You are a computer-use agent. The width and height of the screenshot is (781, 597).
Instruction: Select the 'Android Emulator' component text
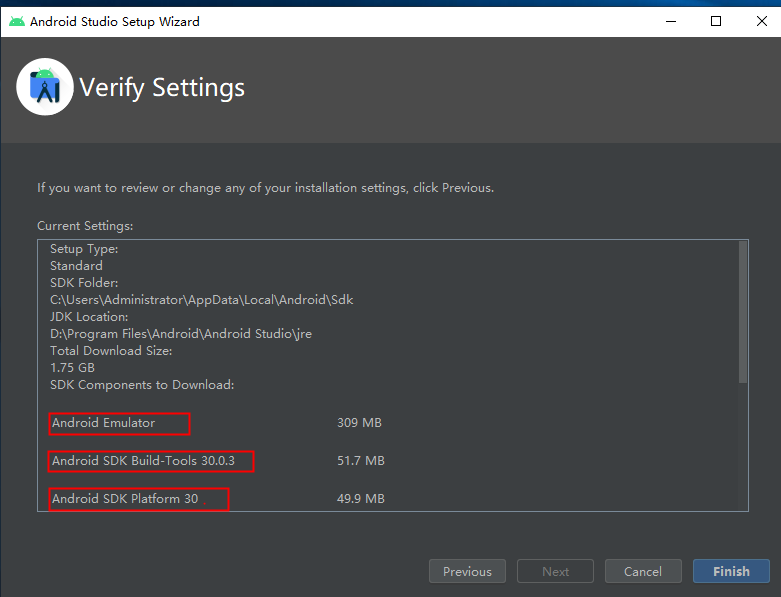[104, 423]
